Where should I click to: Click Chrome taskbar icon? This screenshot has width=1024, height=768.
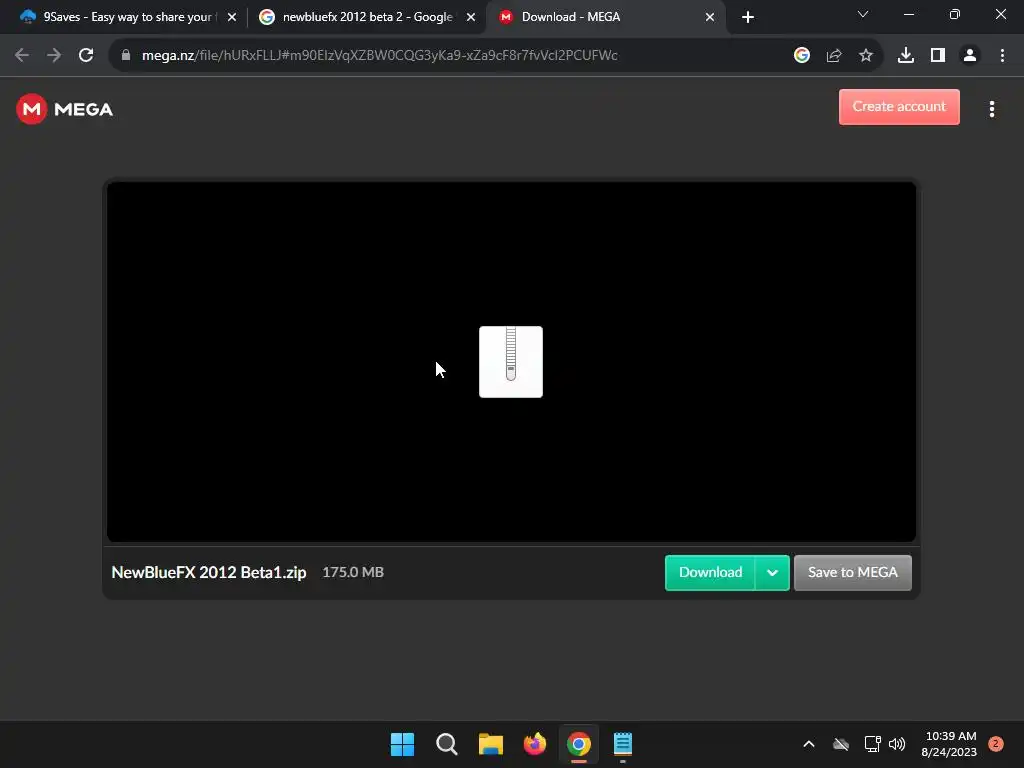pos(579,744)
